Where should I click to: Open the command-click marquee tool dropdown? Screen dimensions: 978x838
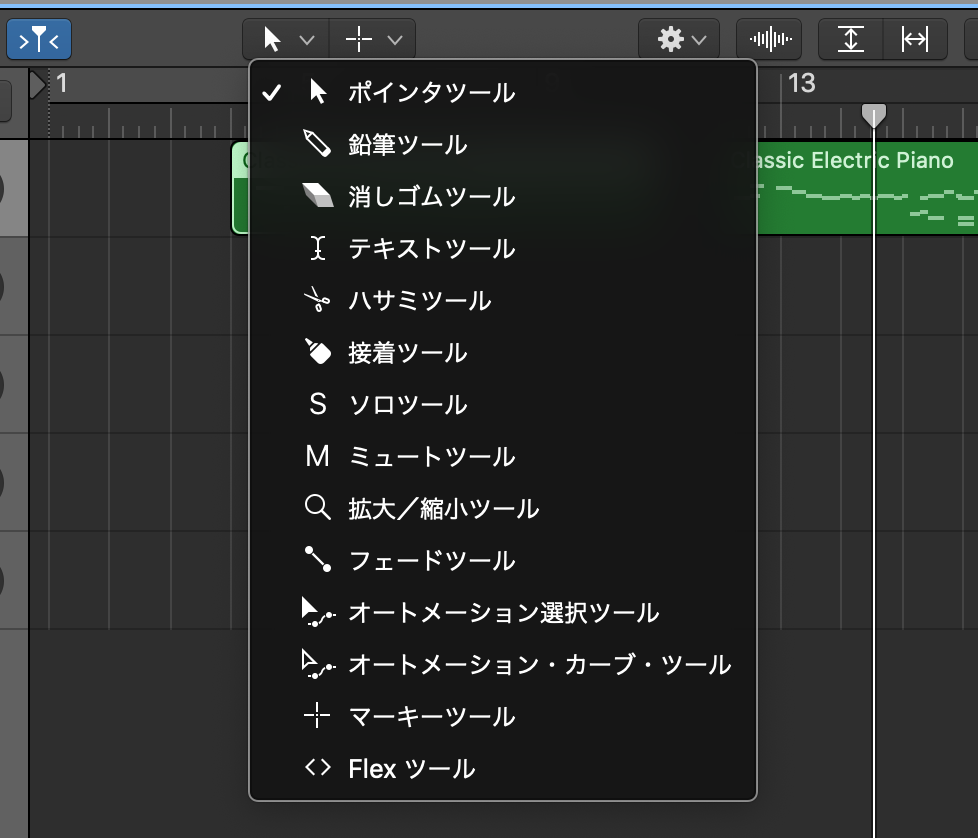click(x=373, y=40)
